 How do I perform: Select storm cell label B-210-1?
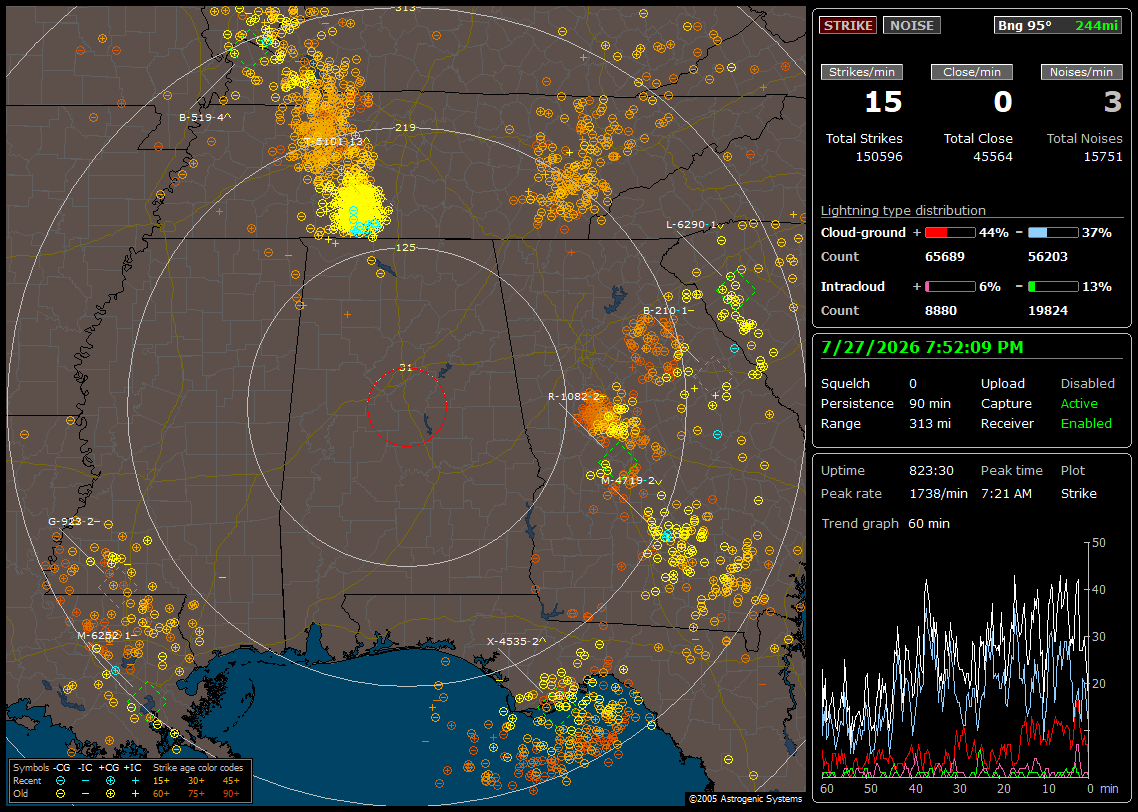(x=668, y=311)
